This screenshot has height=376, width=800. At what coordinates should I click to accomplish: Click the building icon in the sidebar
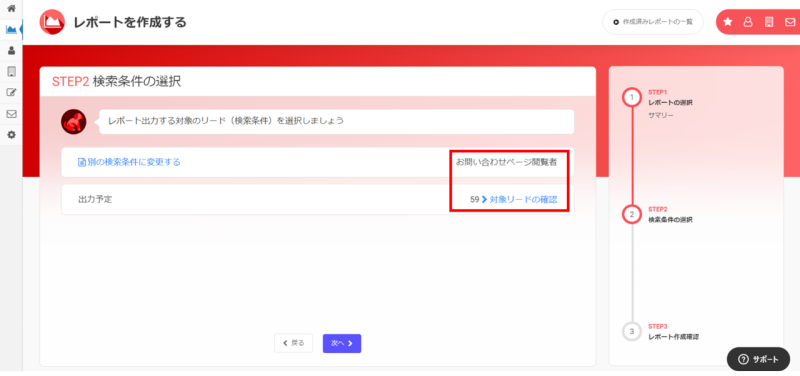coord(11,71)
